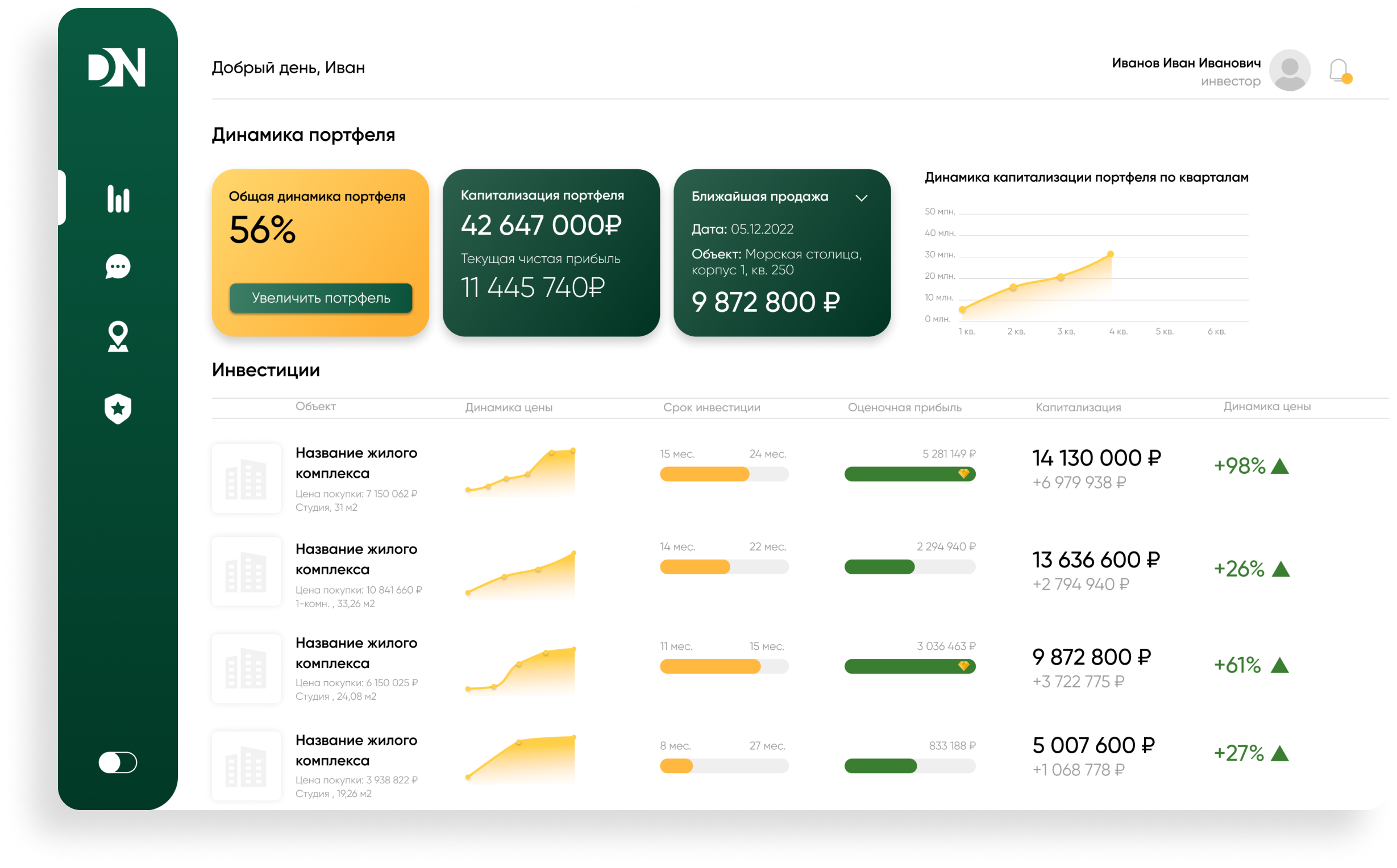Expand the Ближайшая продажа dropdown chevron

861,198
